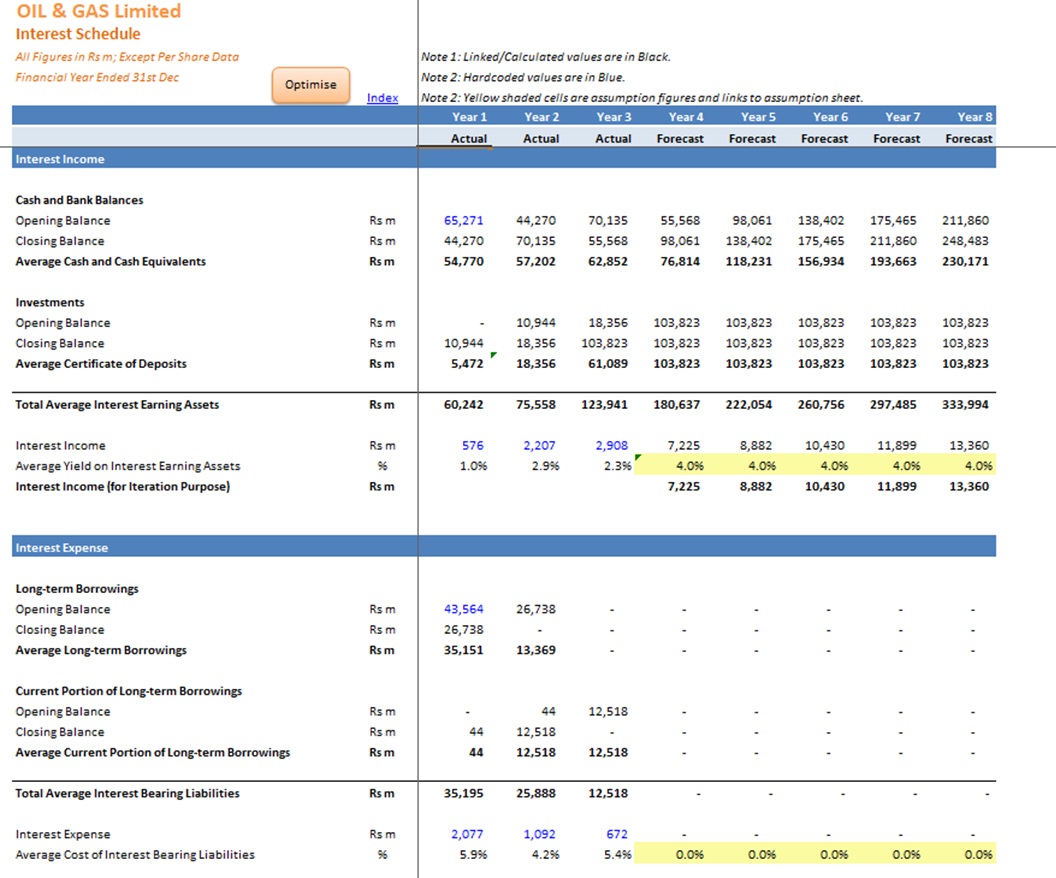Select the Interest Expense section header
The image size is (1056, 878).
504,547
